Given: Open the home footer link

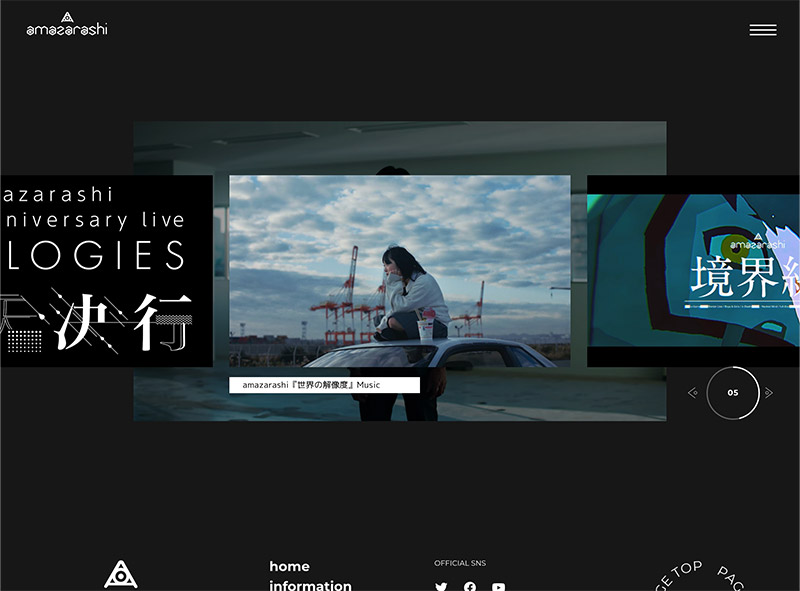Looking at the screenshot, I should [x=289, y=566].
